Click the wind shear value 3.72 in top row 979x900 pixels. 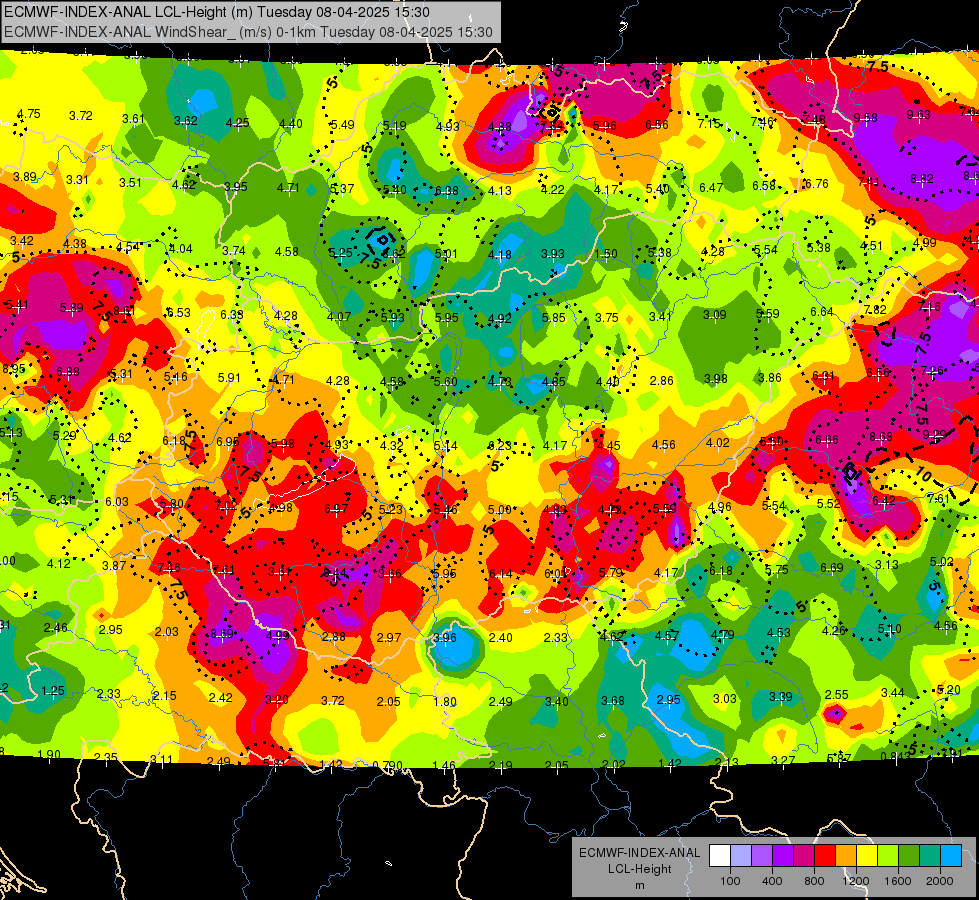point(81,116)
